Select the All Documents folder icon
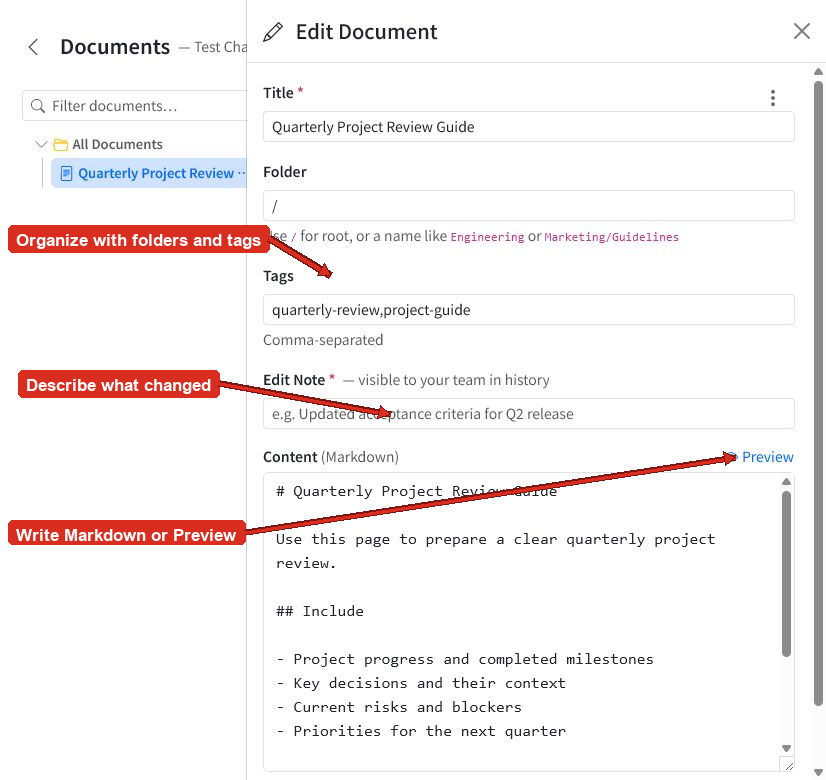826x780 pixels. click(61, 144)
